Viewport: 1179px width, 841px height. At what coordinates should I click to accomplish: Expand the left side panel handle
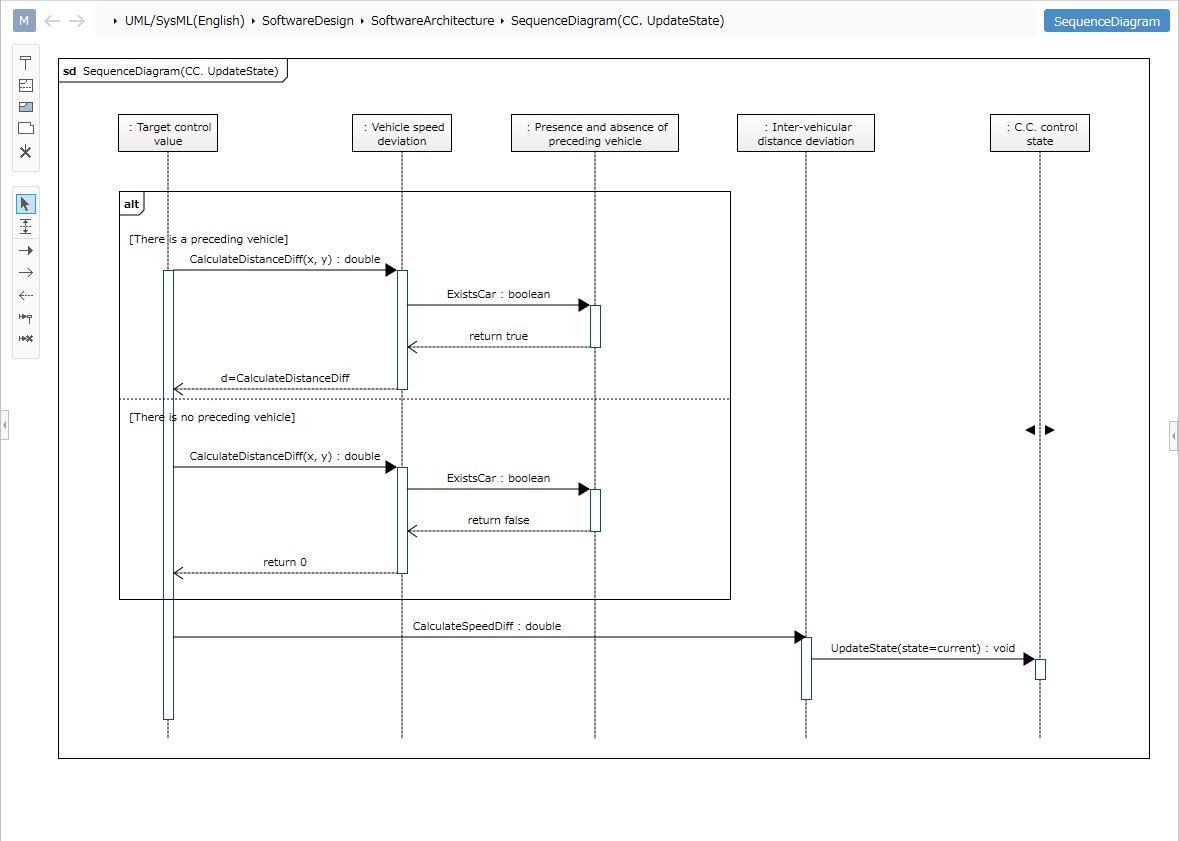click(x=5, y=425)
